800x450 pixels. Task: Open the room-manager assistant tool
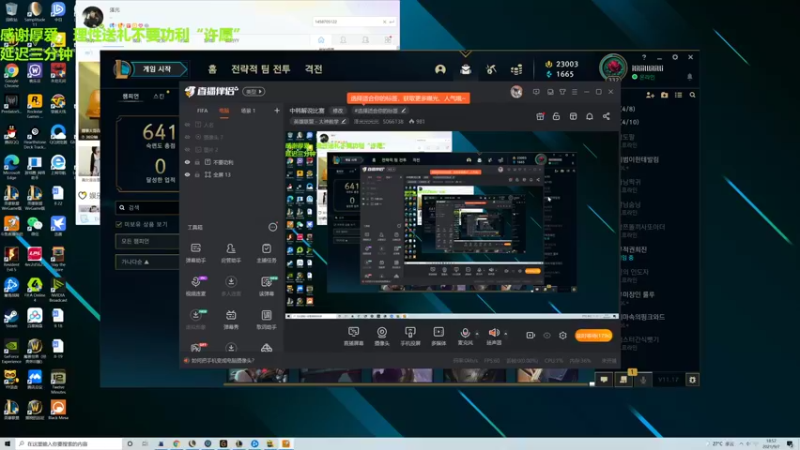point(231,253)
